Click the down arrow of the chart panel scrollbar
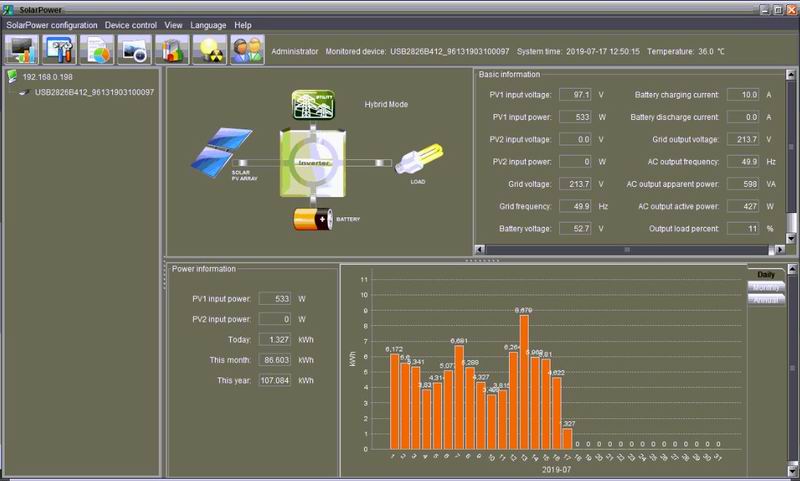This screenshot has height=481, width=800. pyautogui.click(x=792, y=470)
